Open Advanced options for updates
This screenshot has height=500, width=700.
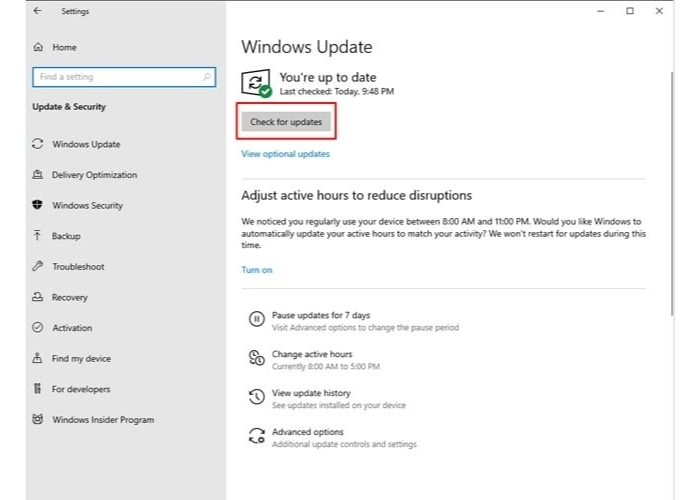[308, 432]
